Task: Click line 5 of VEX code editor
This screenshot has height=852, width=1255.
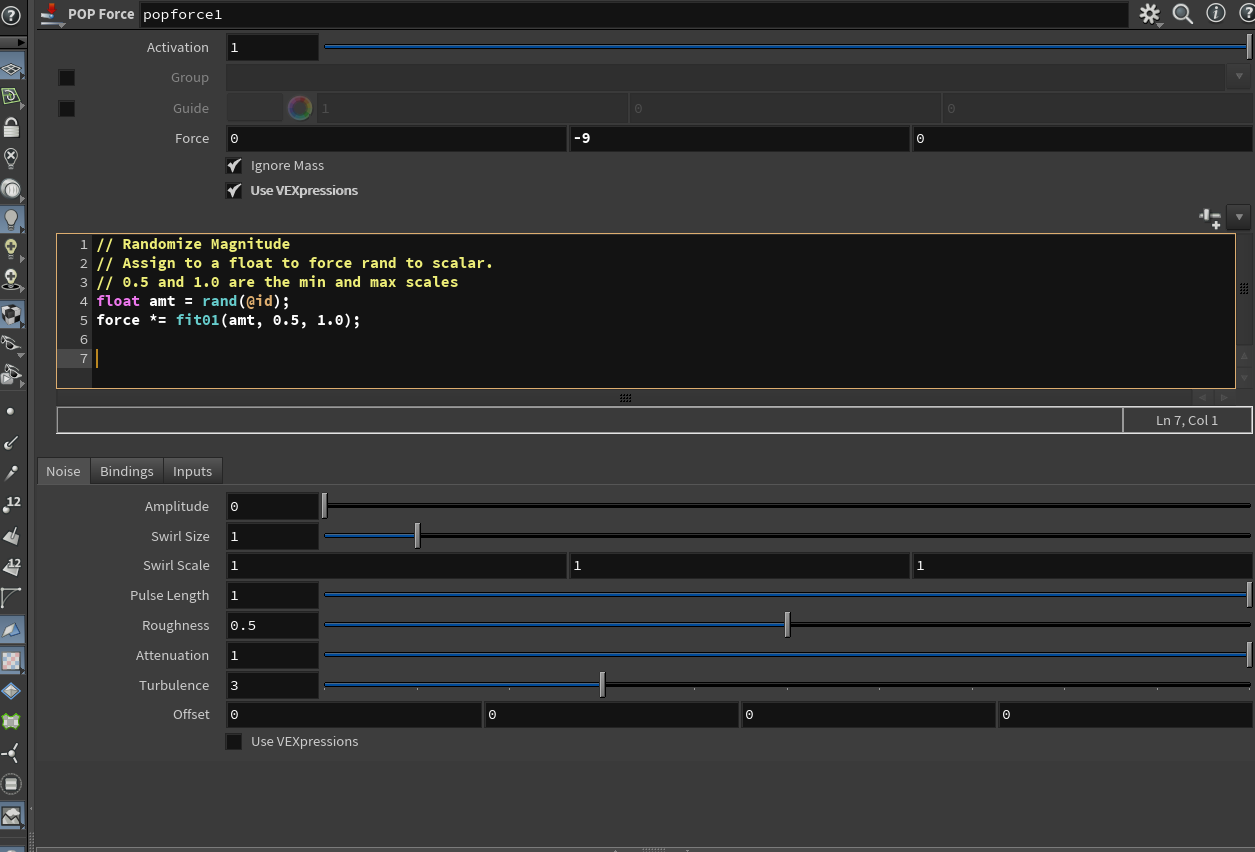Action: (228, 320)
